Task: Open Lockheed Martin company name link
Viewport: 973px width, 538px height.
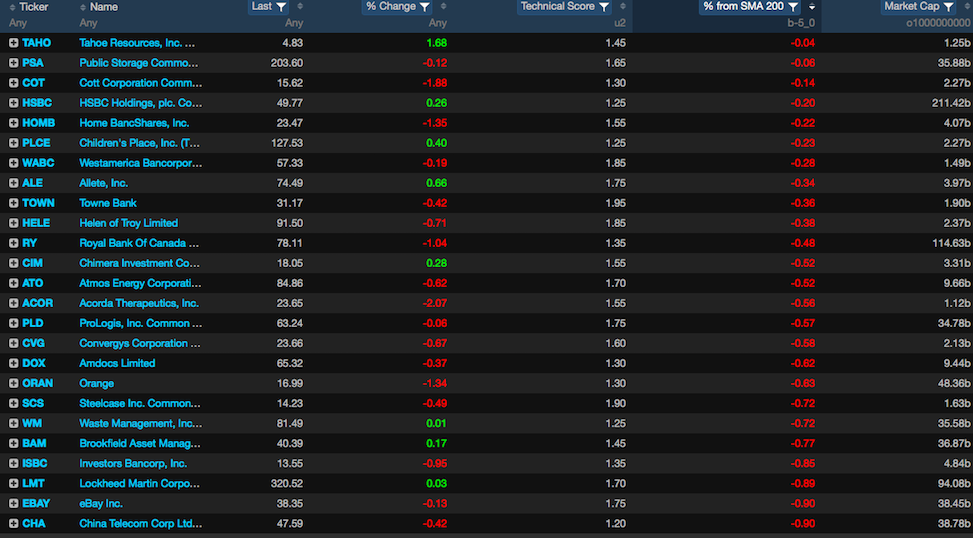Action: (x=140, y=483)
